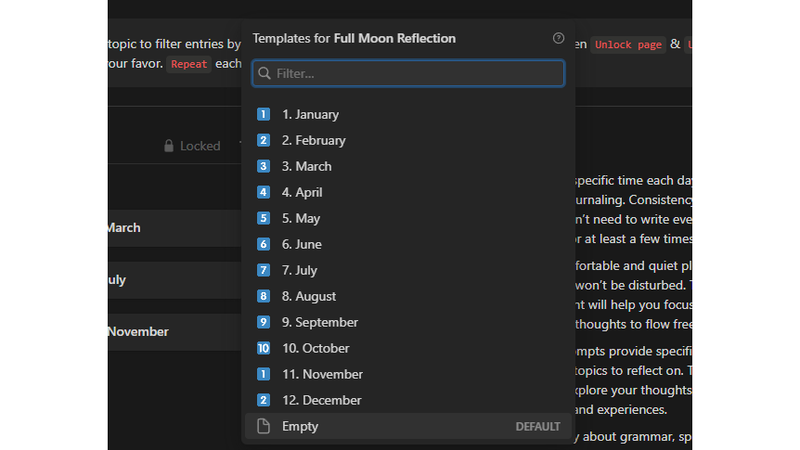Select the 4. April template
Image resolution: width=800 pixels, height=450 pixels.
click(408, 192)
